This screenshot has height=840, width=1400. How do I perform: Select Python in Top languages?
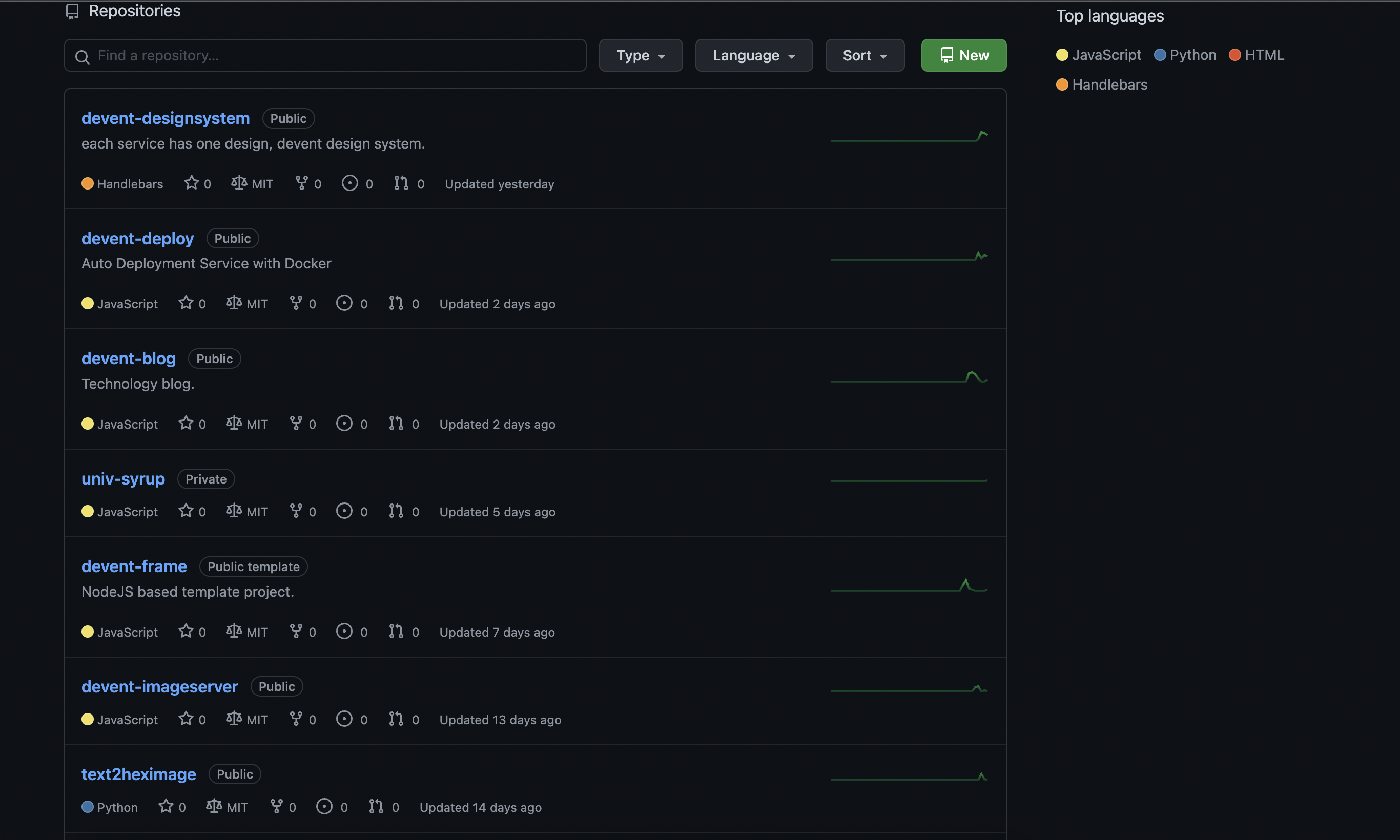(1191, 55)
